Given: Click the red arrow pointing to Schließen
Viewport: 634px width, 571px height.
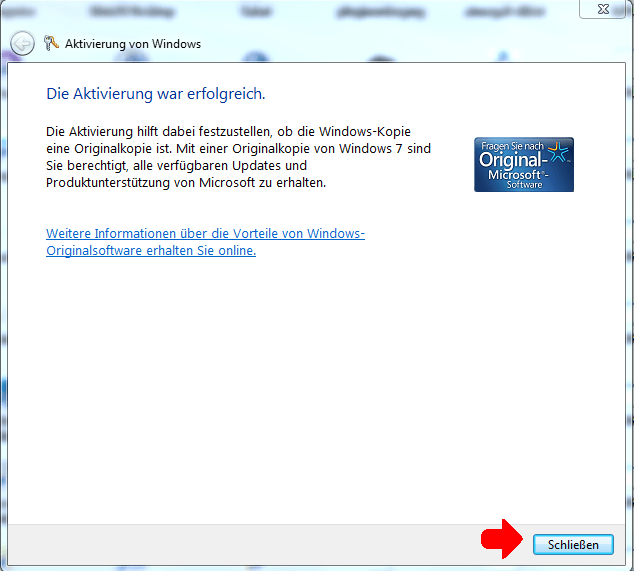Looking at the screenshot, I should pyautogui.click(x=501, y=541).
